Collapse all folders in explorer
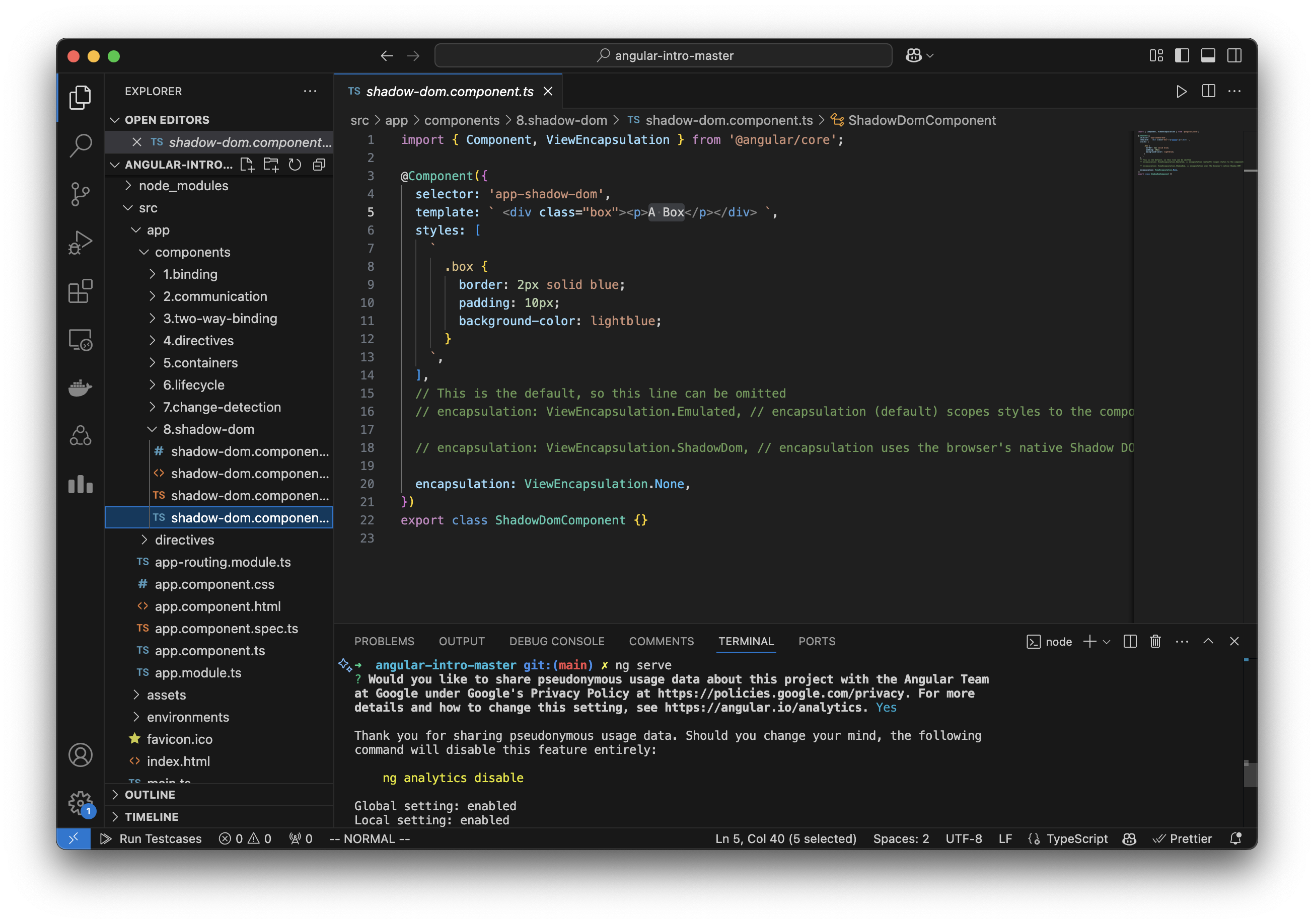The height and width of the screenshot is (924, 1314). coord(319,165)
